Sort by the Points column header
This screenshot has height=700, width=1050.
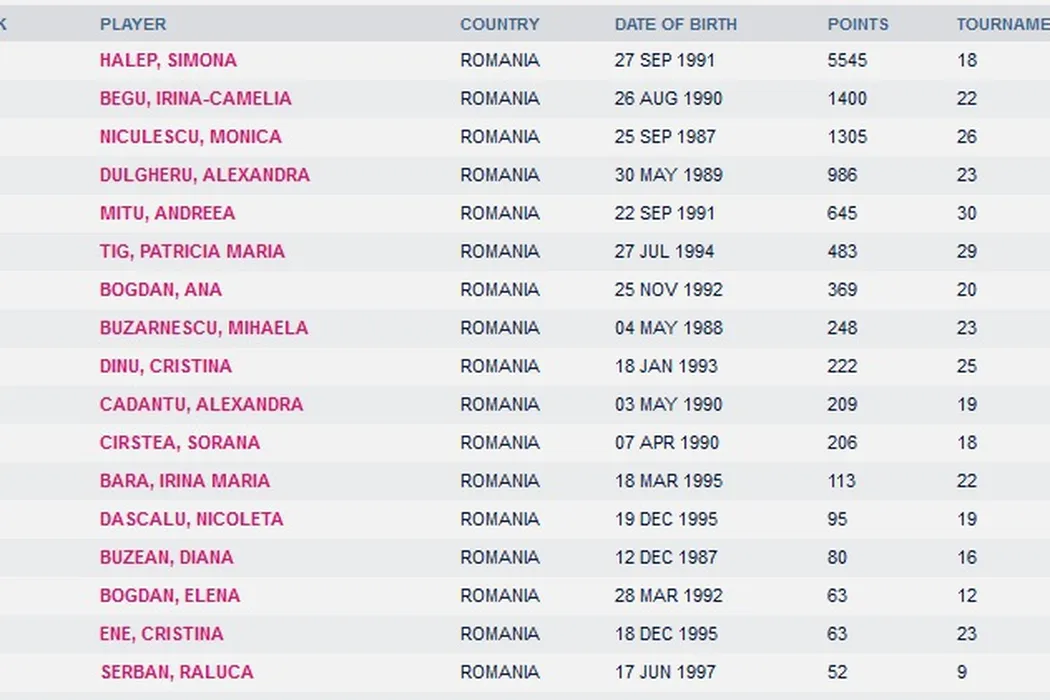point(858,24)
